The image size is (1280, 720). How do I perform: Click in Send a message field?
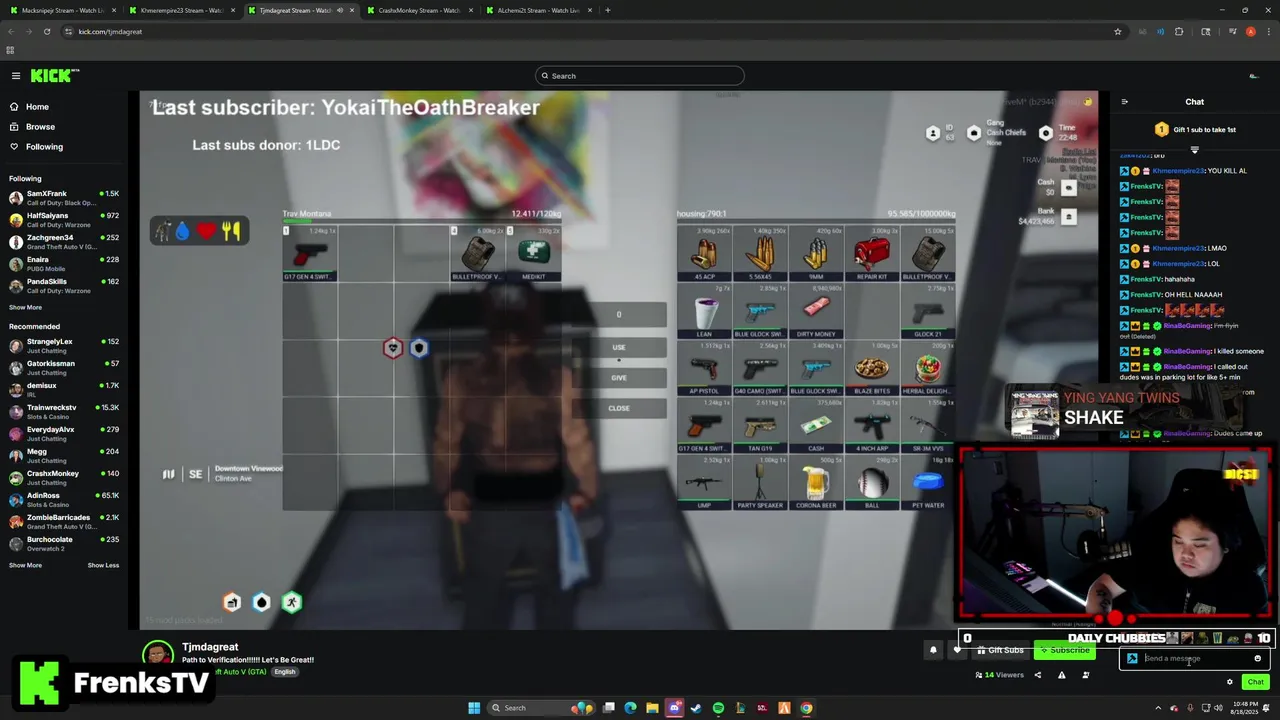(x=1195, y=659)
